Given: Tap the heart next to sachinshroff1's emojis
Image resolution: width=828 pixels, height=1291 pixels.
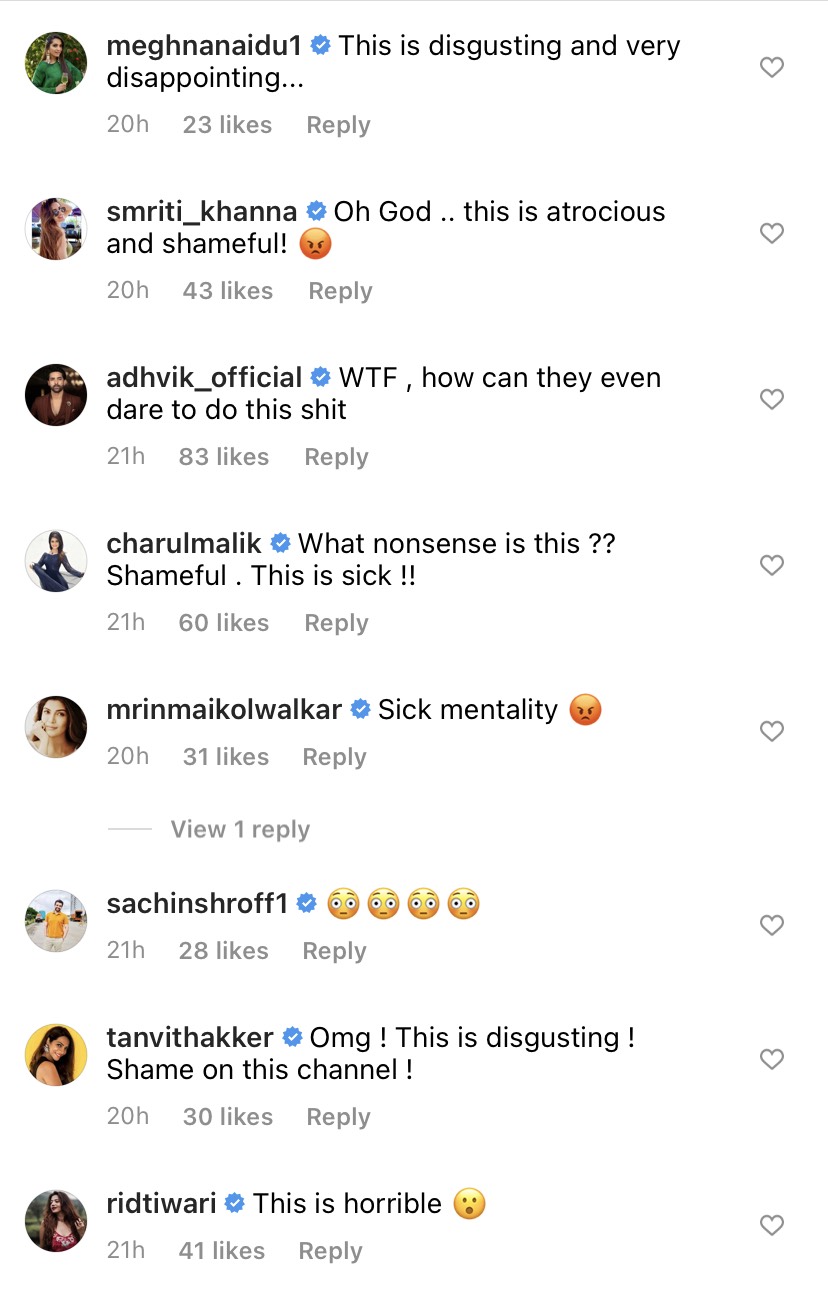Looking at the screenshot, I should tap(771, 925).
